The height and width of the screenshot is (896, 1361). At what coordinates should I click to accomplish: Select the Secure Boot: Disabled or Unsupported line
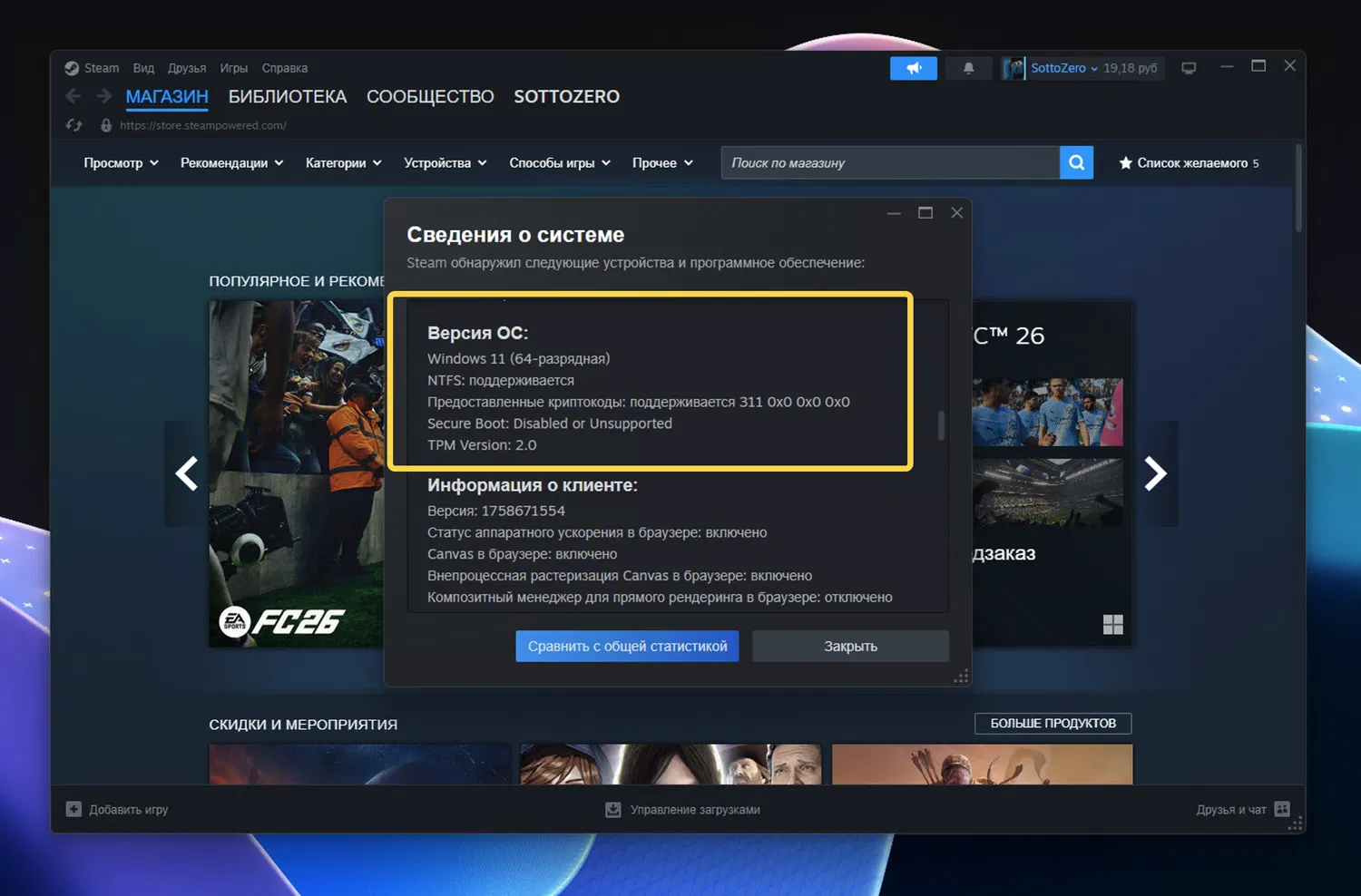[x=550, y=423]
